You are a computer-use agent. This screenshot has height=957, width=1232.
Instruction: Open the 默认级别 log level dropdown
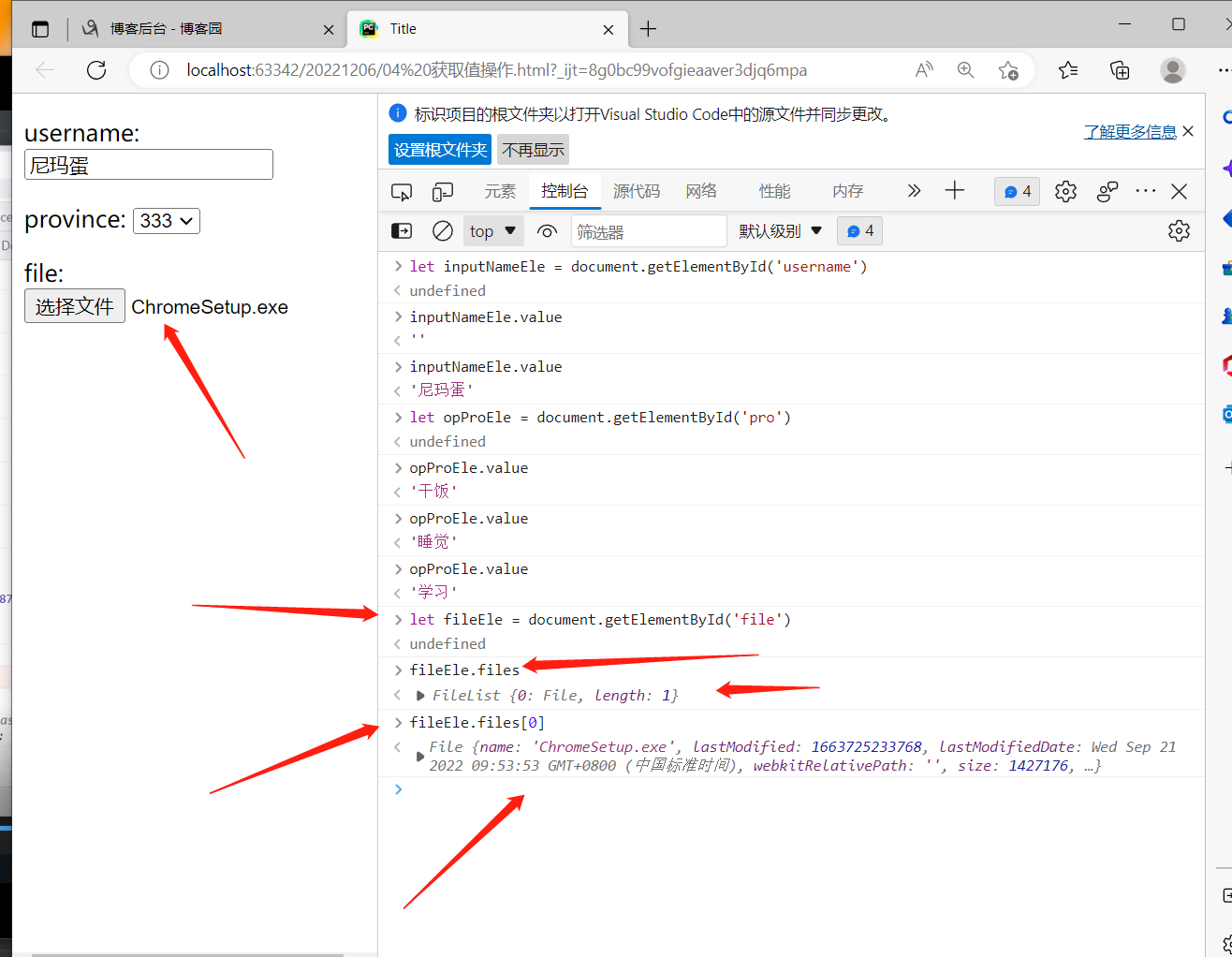[781, 231]
